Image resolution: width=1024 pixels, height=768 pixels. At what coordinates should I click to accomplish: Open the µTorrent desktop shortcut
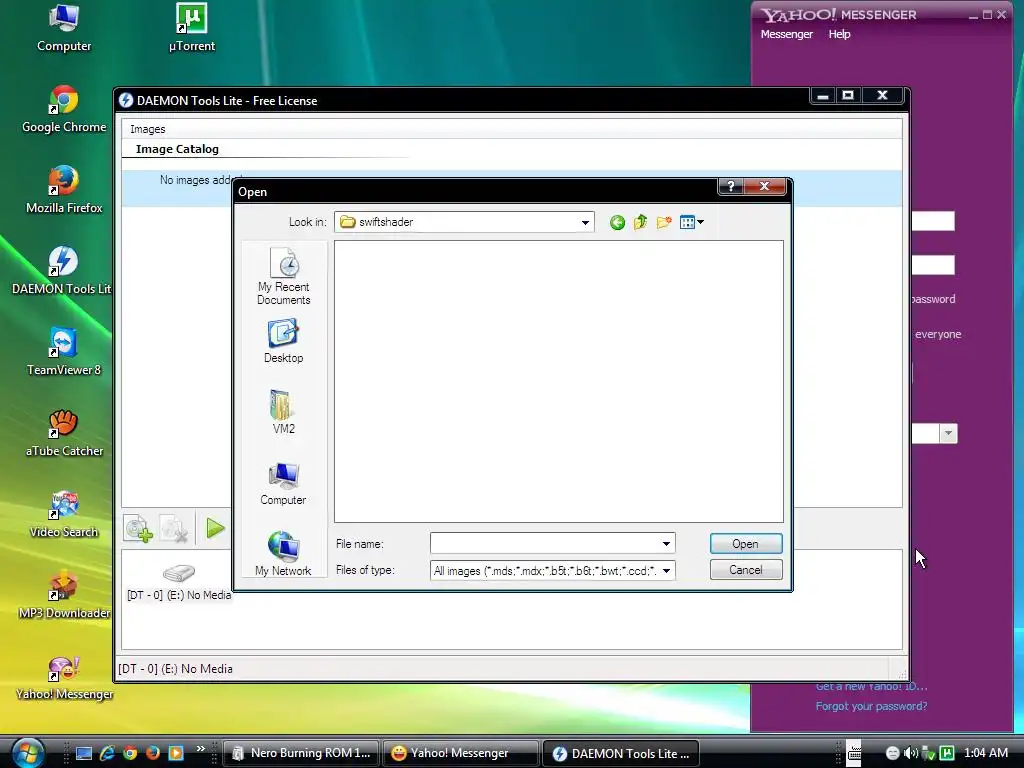[x=191, y=28]
